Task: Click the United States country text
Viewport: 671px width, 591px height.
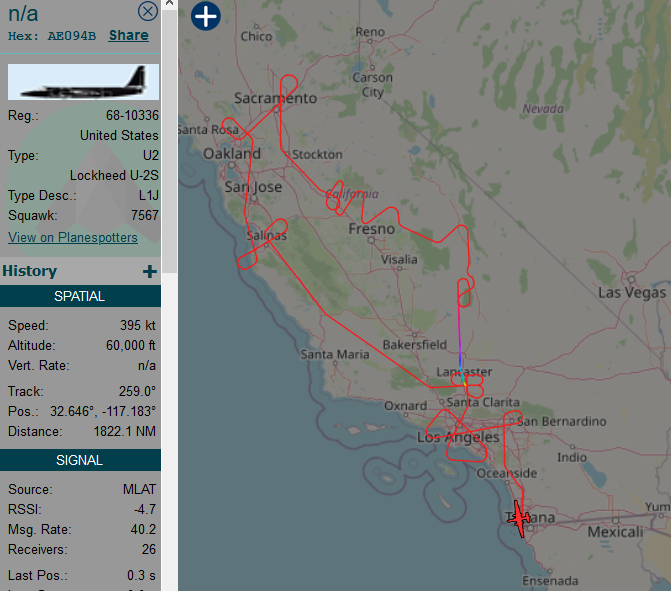Action: pyautogui.click(x=119, y=136)
